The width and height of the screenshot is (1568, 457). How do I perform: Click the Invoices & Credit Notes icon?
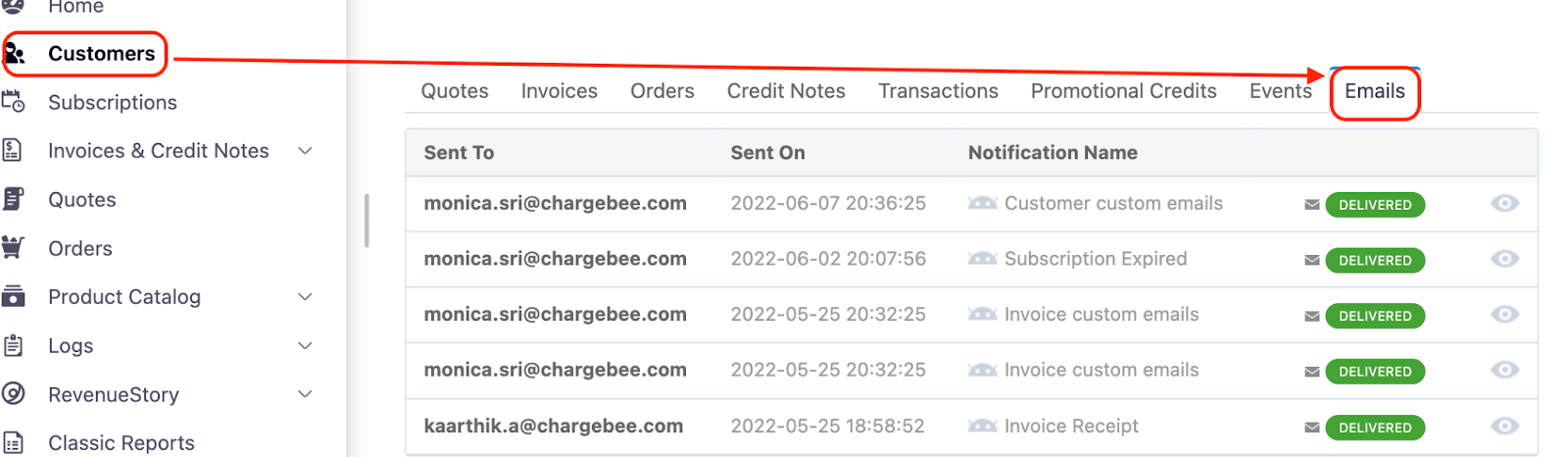coord(13,150)
